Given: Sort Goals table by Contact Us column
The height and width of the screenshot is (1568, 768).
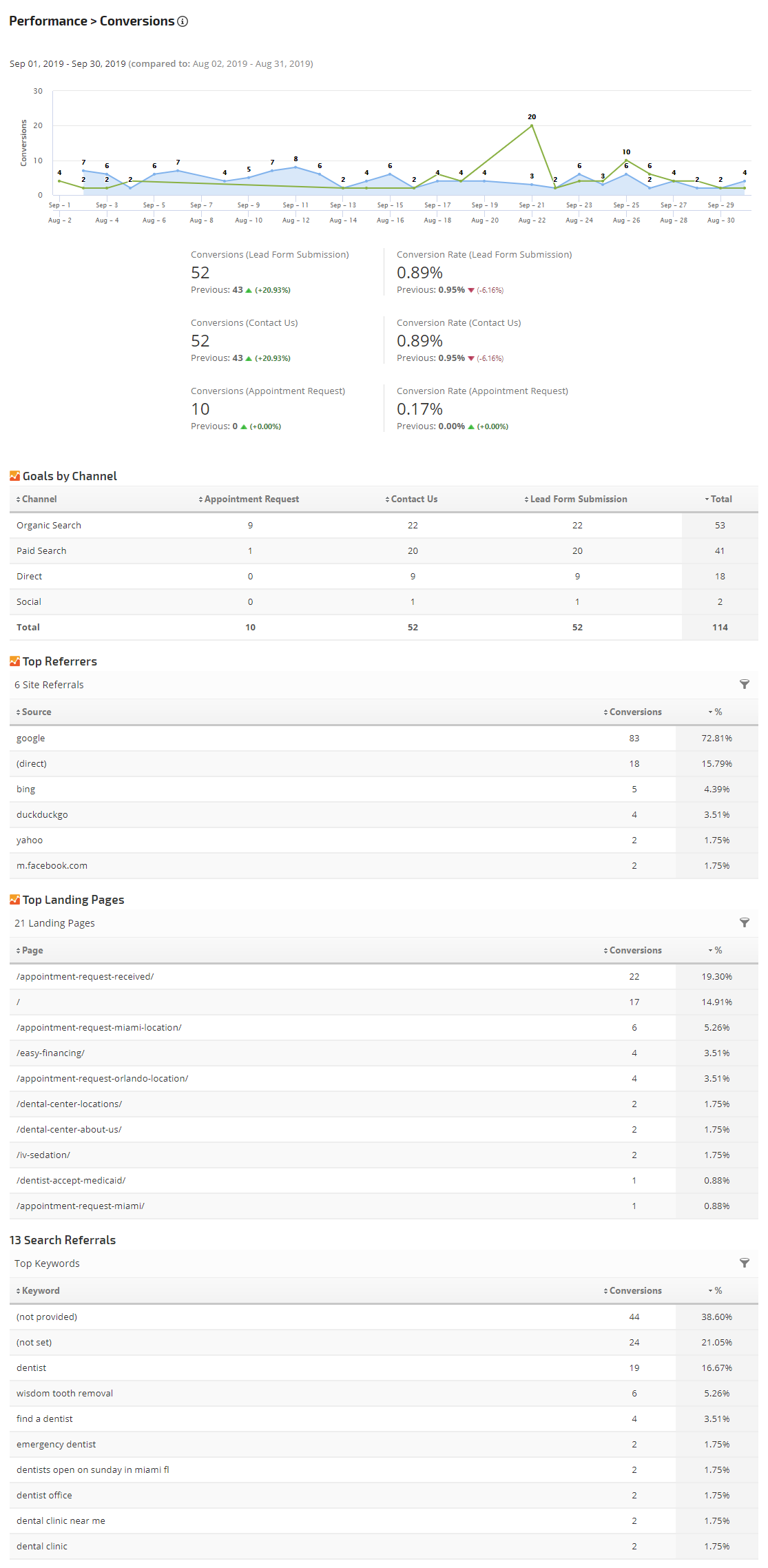Looking at the screenshot, I should click(x=413, y=499).
